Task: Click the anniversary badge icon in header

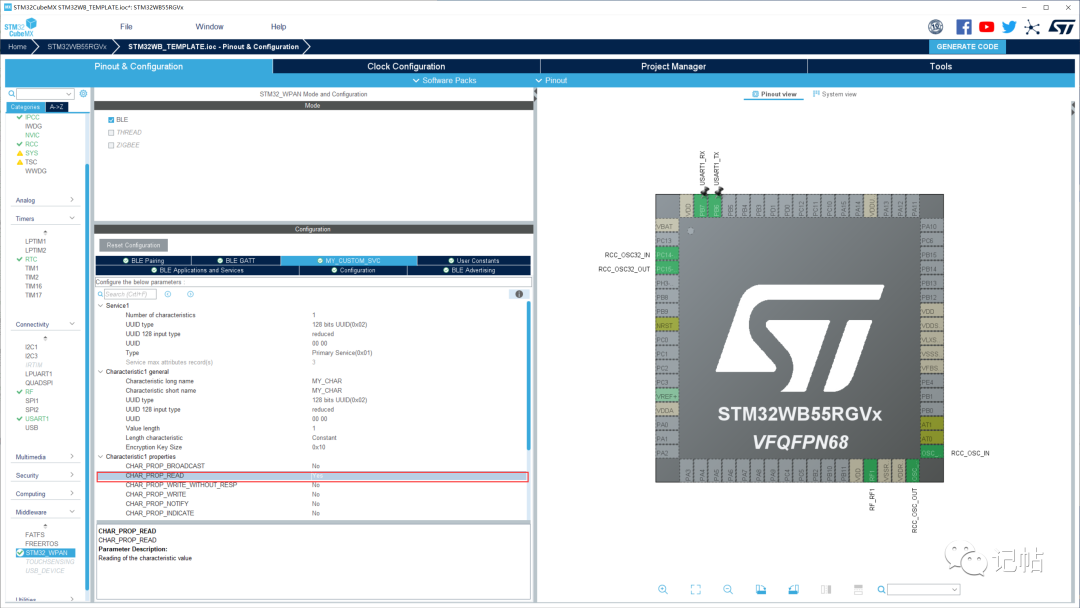Action: (935, 27)
